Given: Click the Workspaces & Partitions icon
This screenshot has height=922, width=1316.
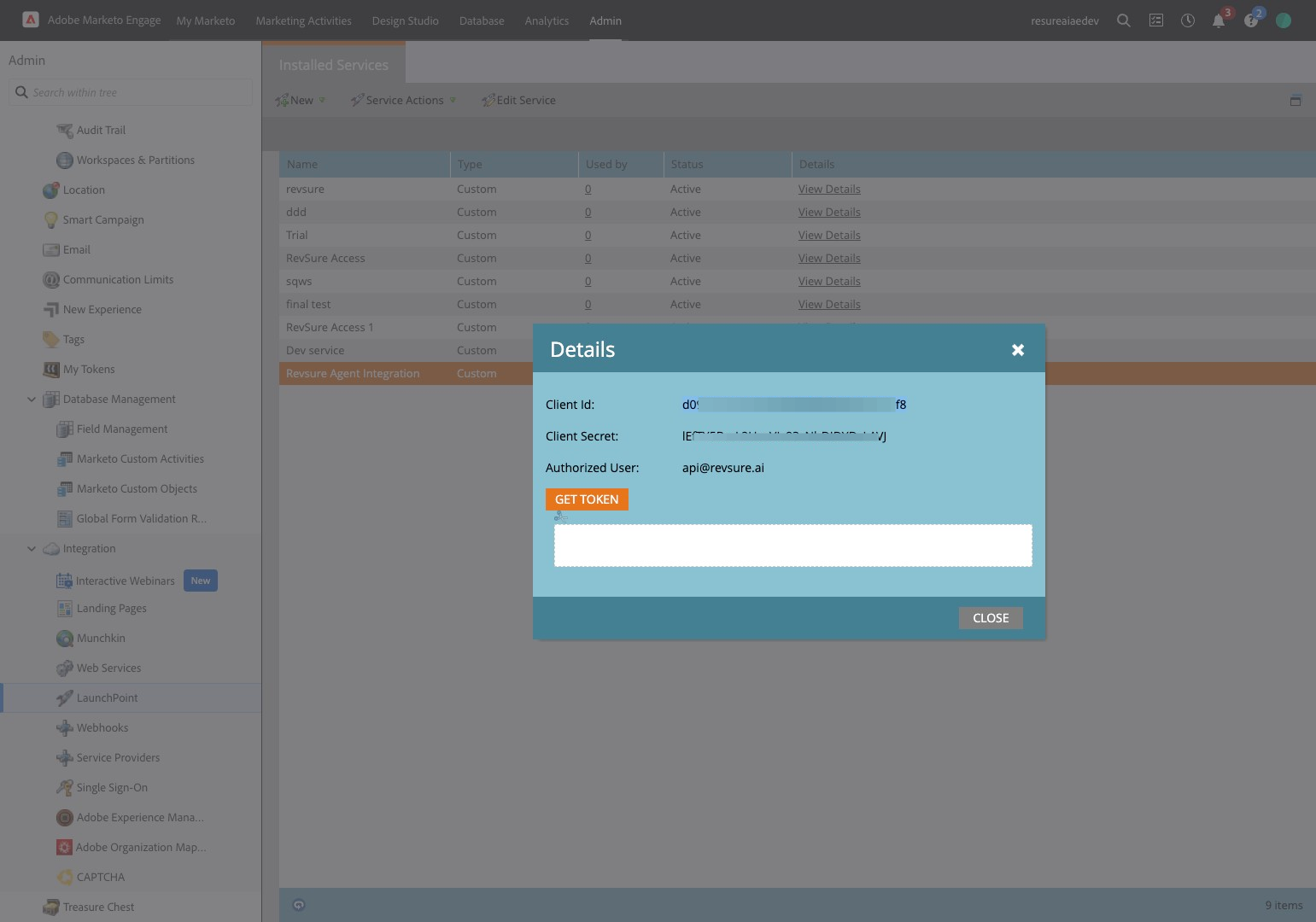Looking at the screenshot, I should click(x=65, y=160).
